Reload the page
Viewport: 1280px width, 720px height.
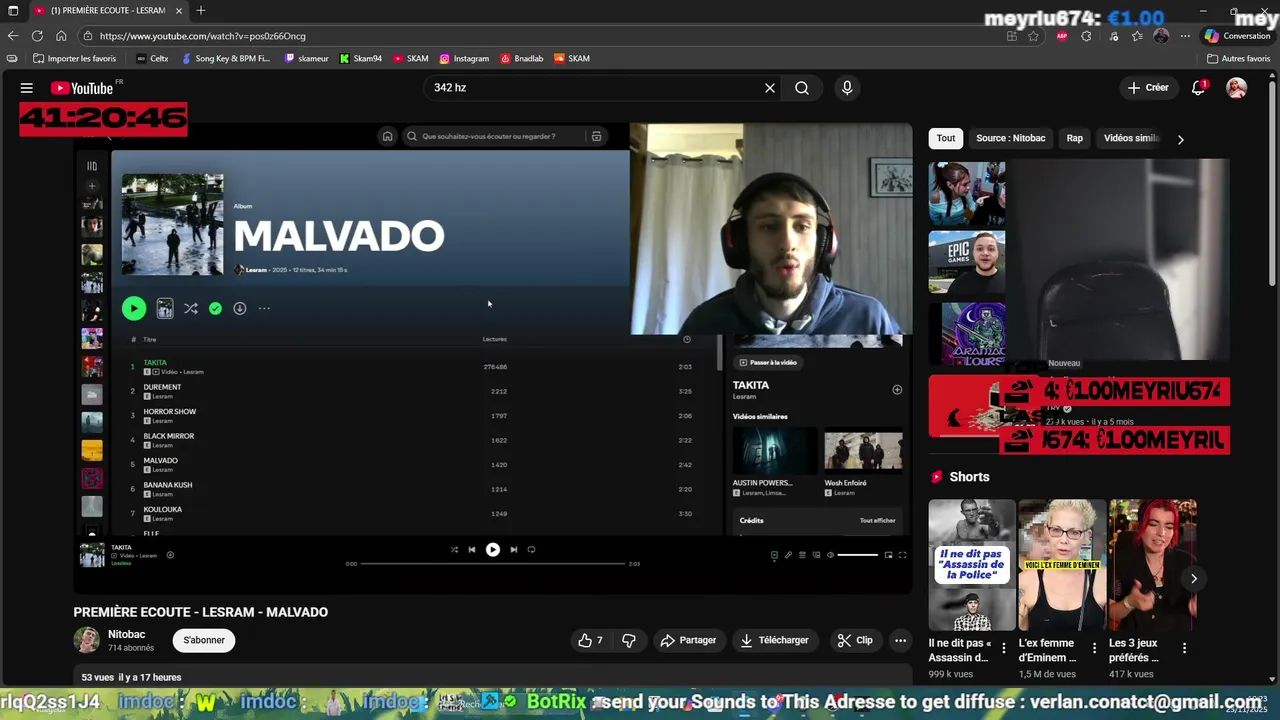click(x=37, y=36)
